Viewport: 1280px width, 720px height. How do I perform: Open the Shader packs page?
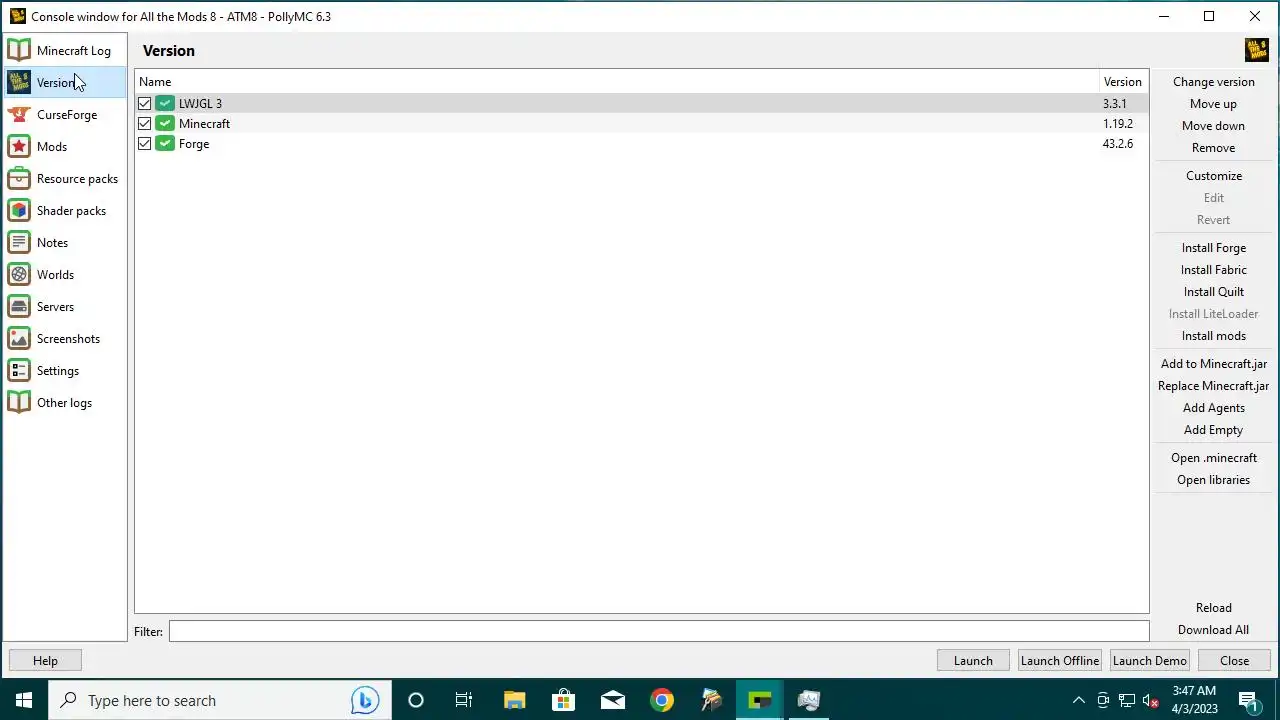(65, 211)
